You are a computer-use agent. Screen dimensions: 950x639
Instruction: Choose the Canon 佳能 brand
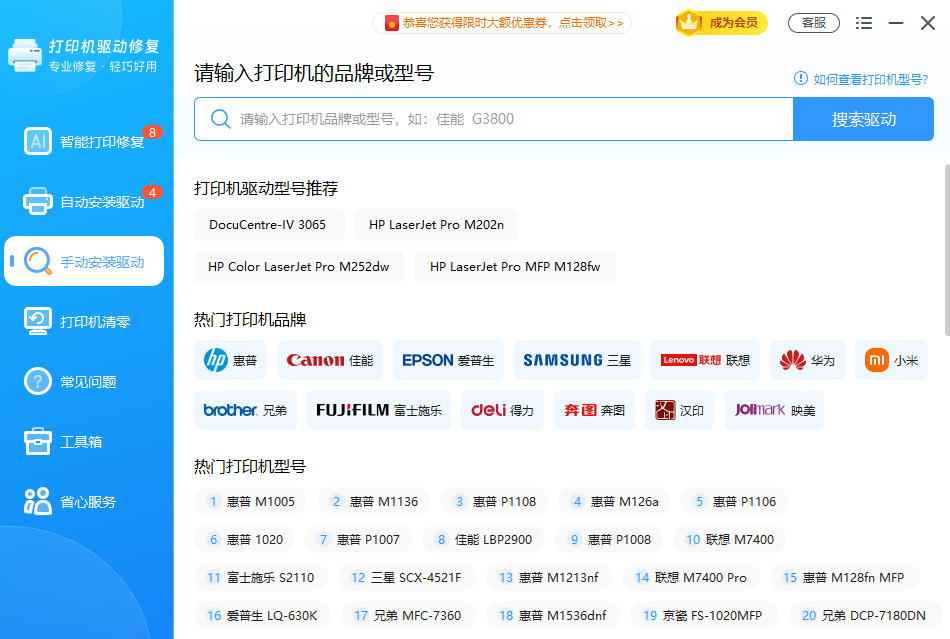(x=329, y=360)
